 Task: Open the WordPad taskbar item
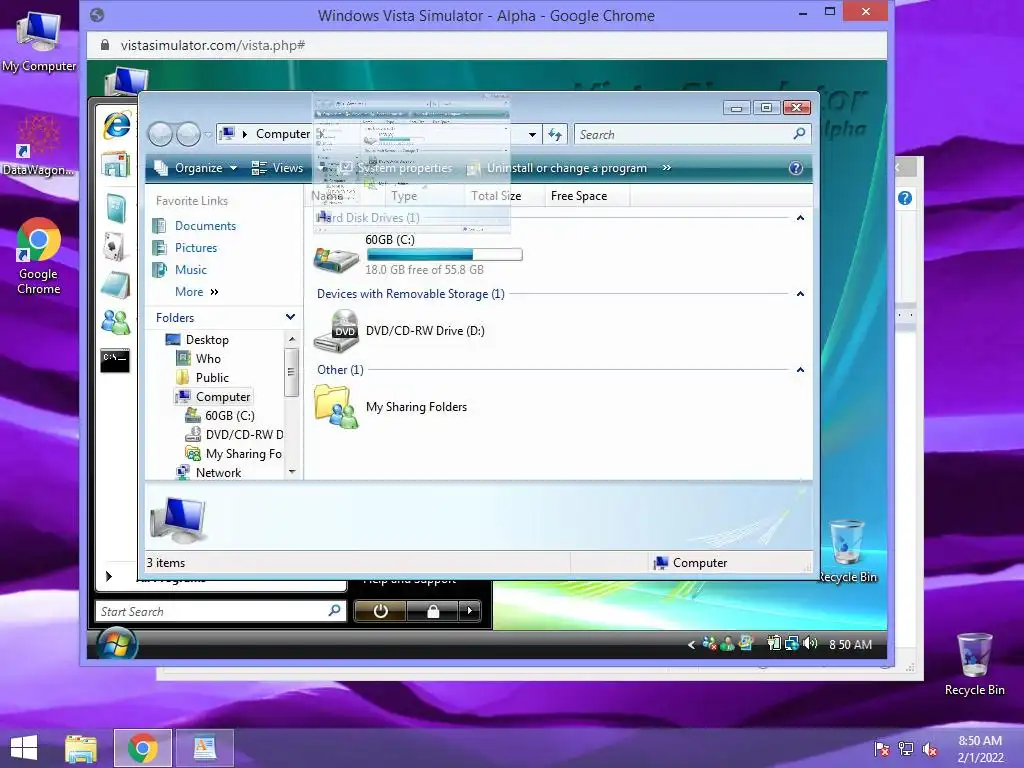(204, 748)
